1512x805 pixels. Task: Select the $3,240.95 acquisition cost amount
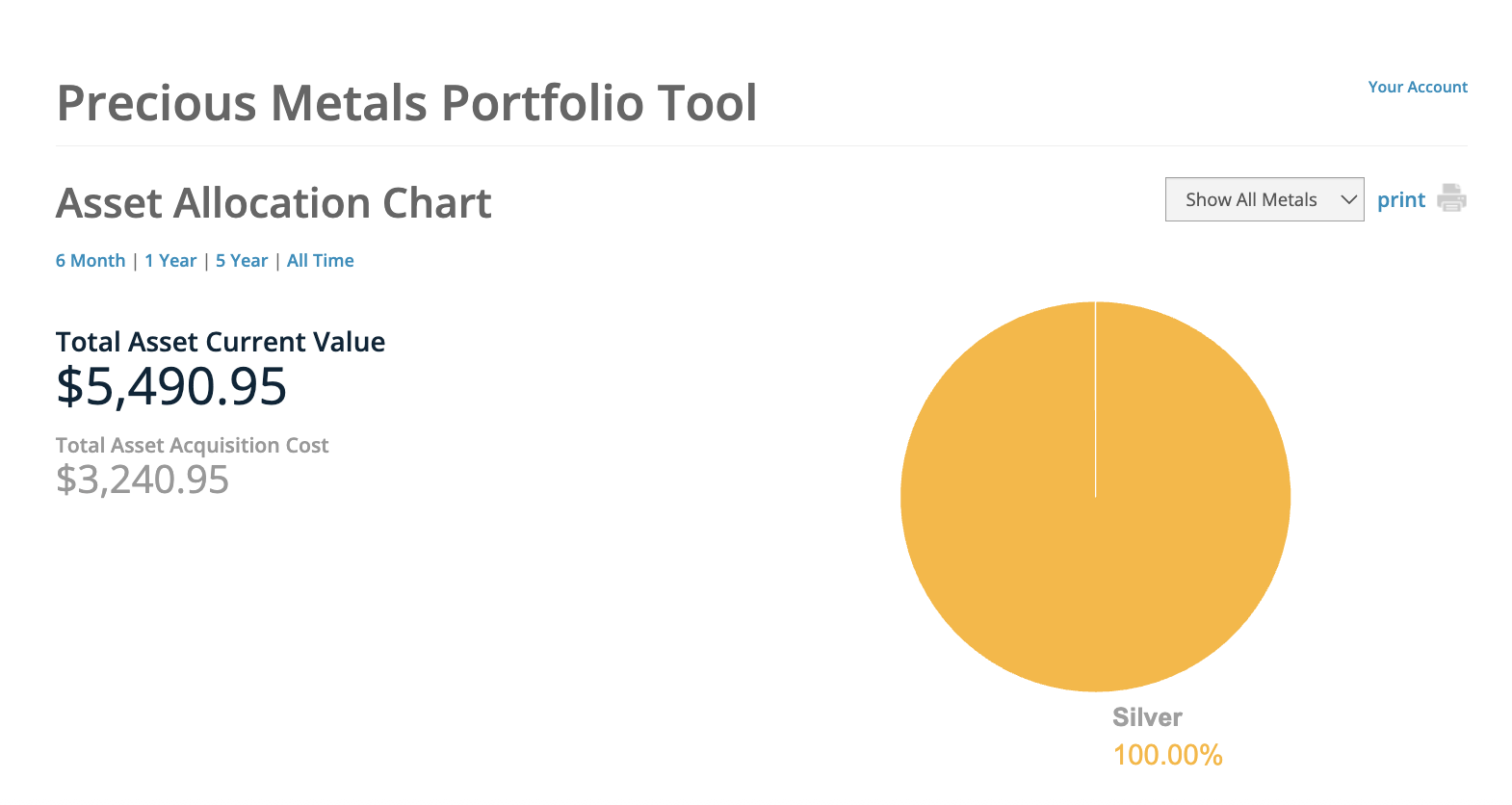[x=143, y=480]
